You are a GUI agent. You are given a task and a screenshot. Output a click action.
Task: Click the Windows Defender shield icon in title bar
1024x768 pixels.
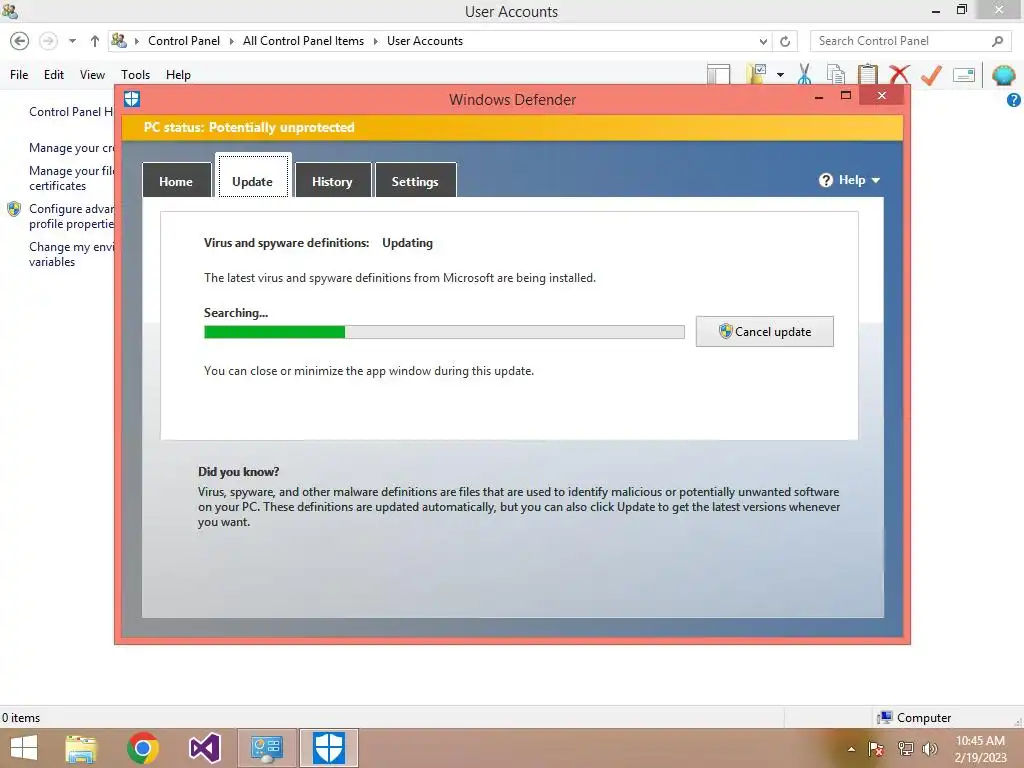[x=132, y=99]
